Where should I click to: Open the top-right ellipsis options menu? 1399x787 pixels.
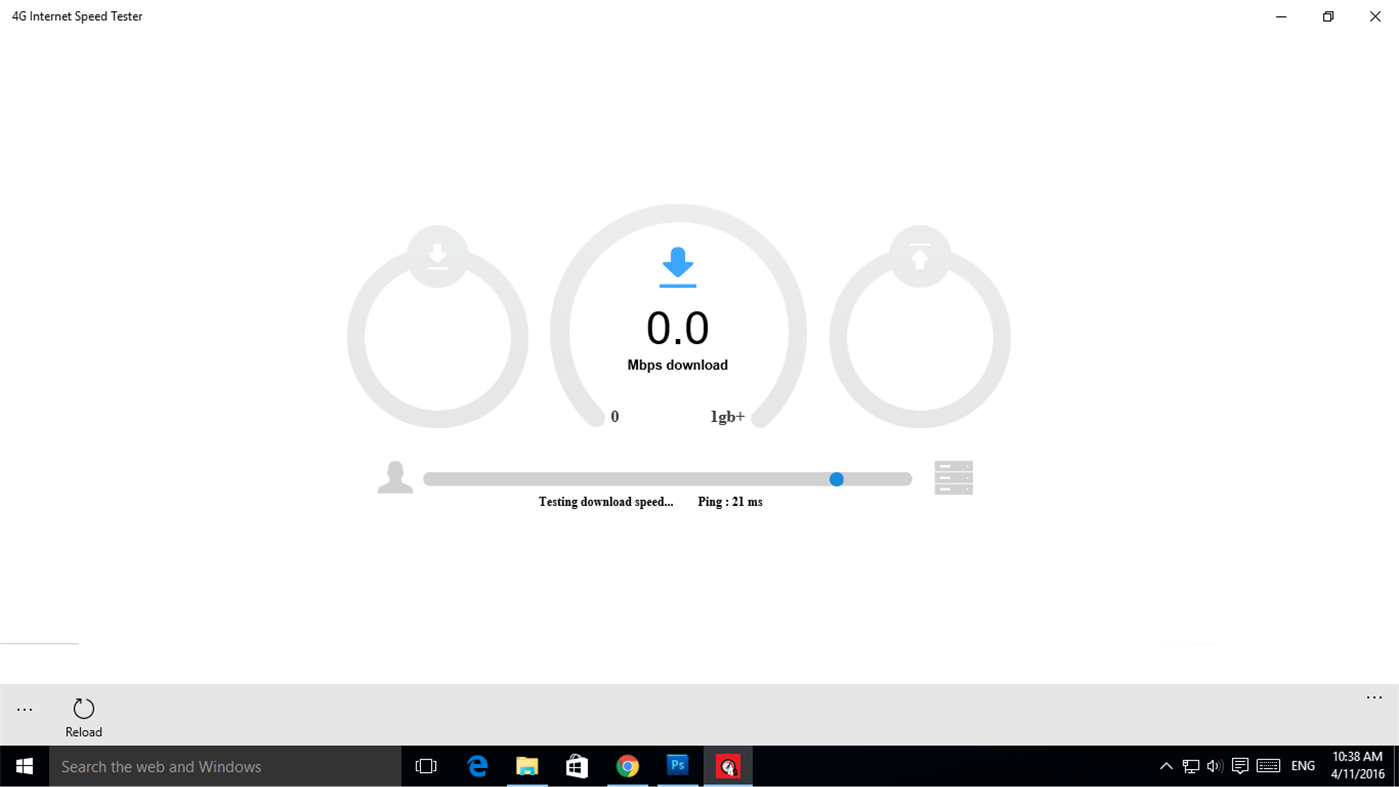tap(1372, 697)
